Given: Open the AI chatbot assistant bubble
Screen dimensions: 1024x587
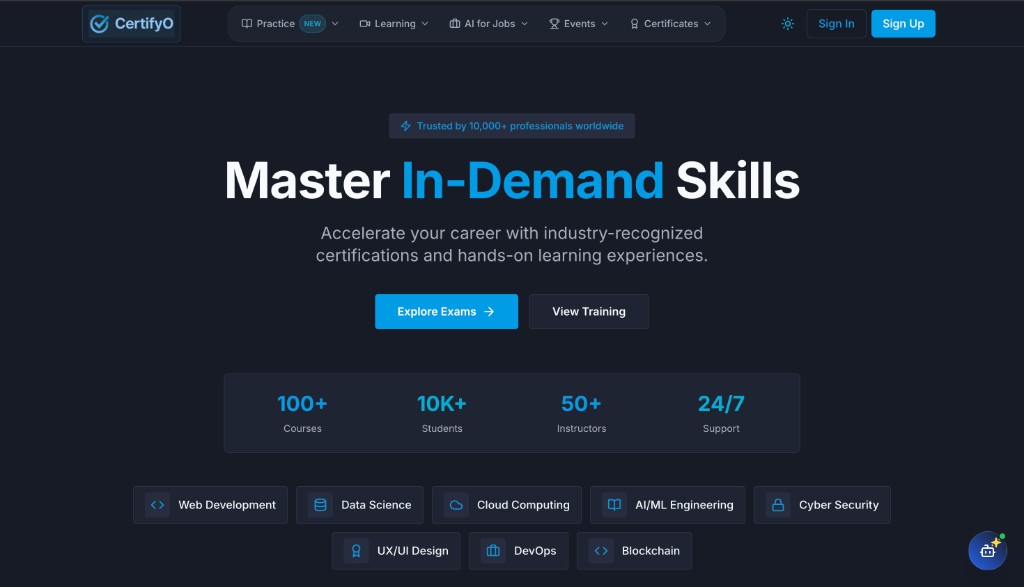Looking at the screenshot, I should (987, 550).
